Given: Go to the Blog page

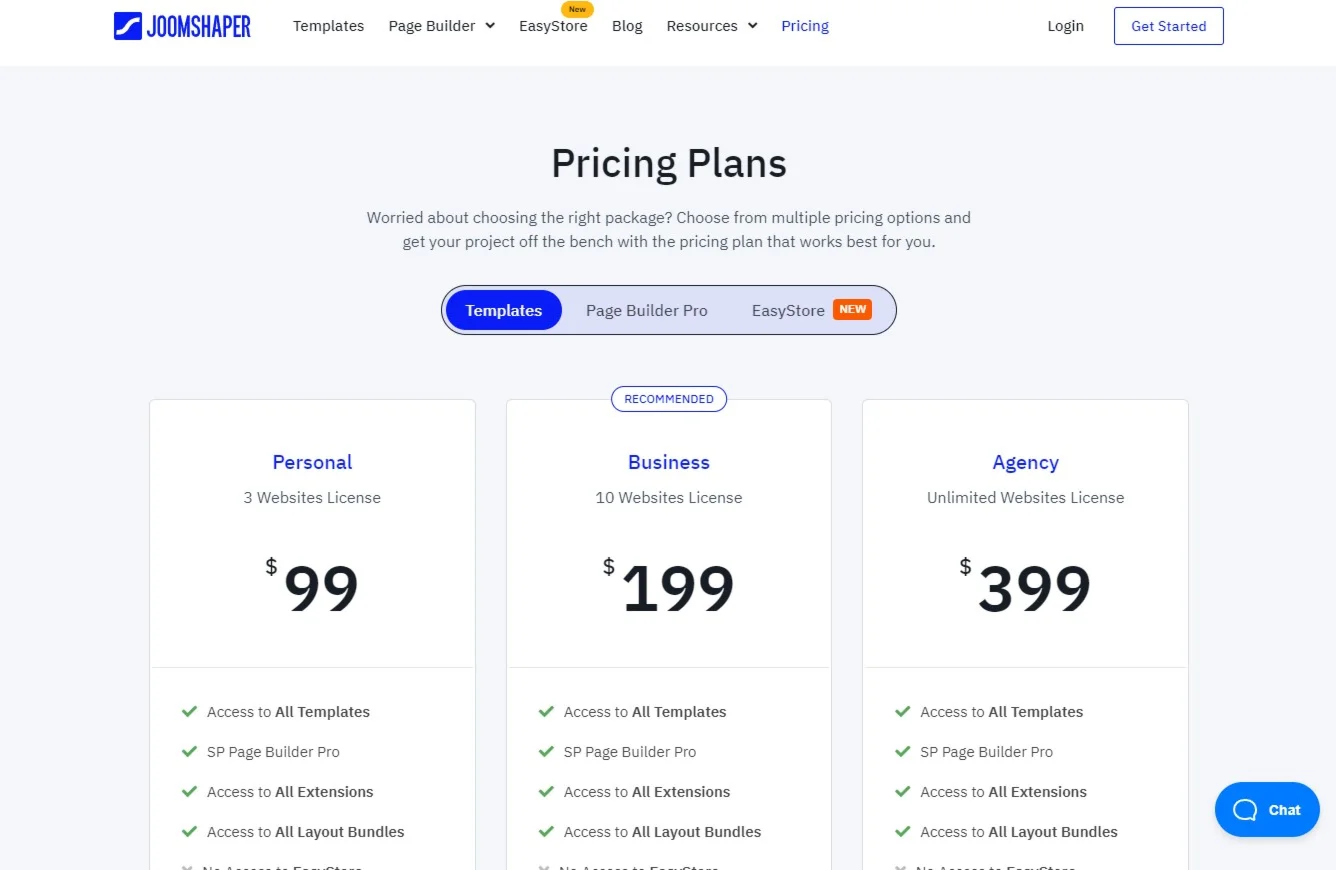Looking at the screenshot, I should [x=627, y=26].
